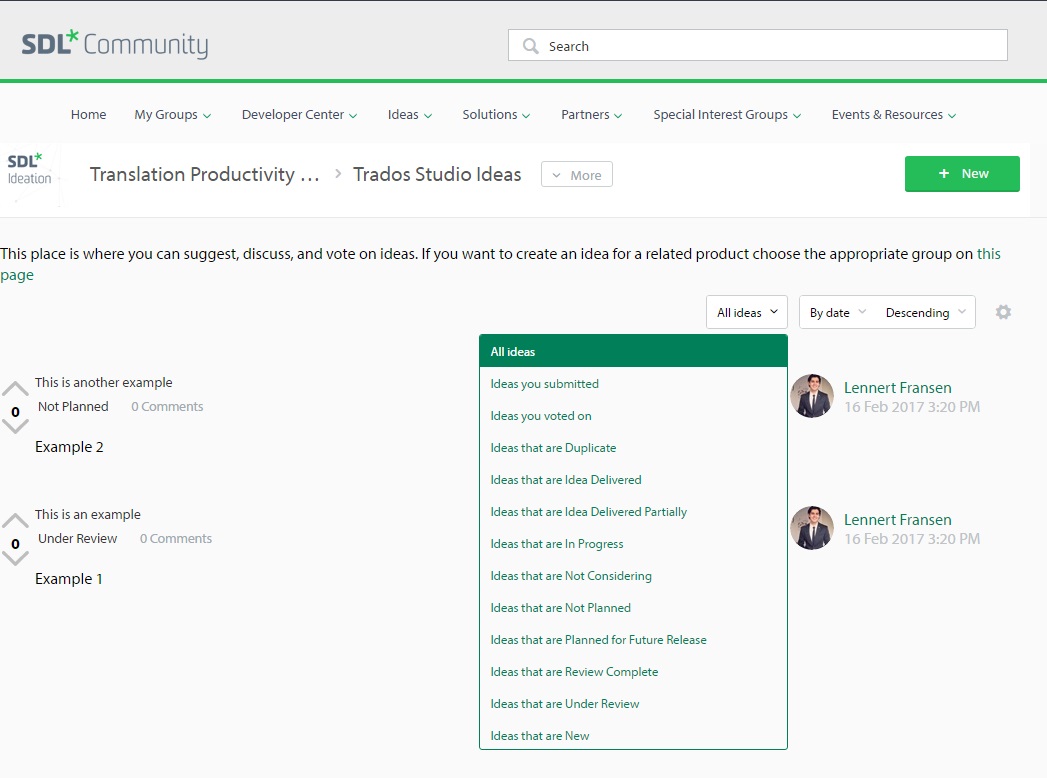Upvote the idea 'This is another example'

(15, 389)
